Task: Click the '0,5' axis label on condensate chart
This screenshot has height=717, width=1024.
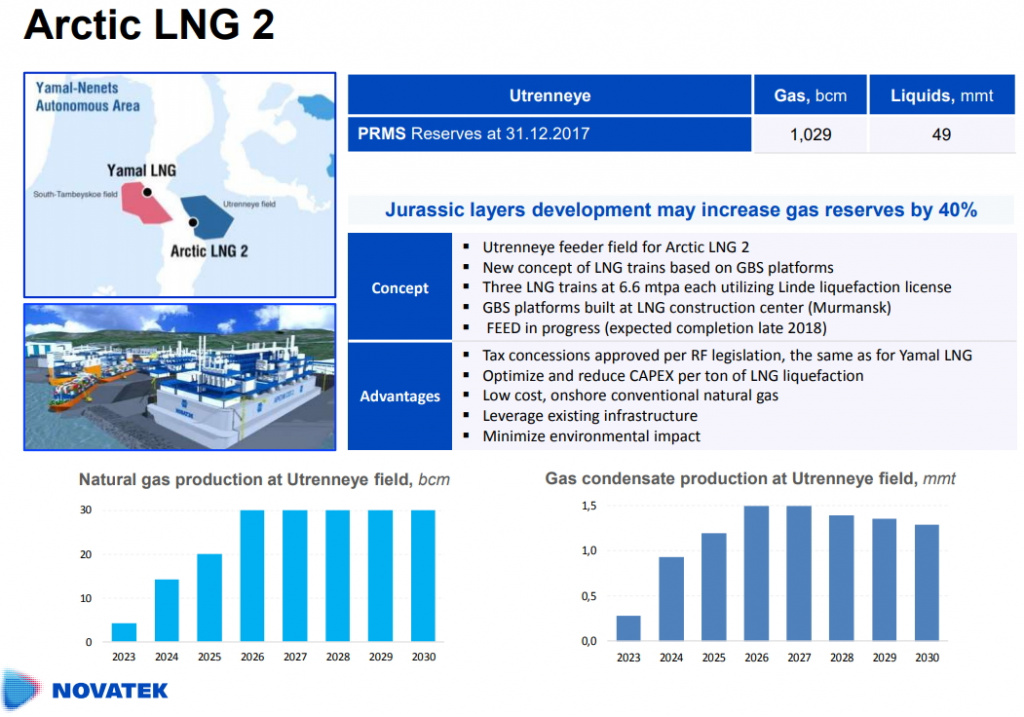Action: pos(589,596)
